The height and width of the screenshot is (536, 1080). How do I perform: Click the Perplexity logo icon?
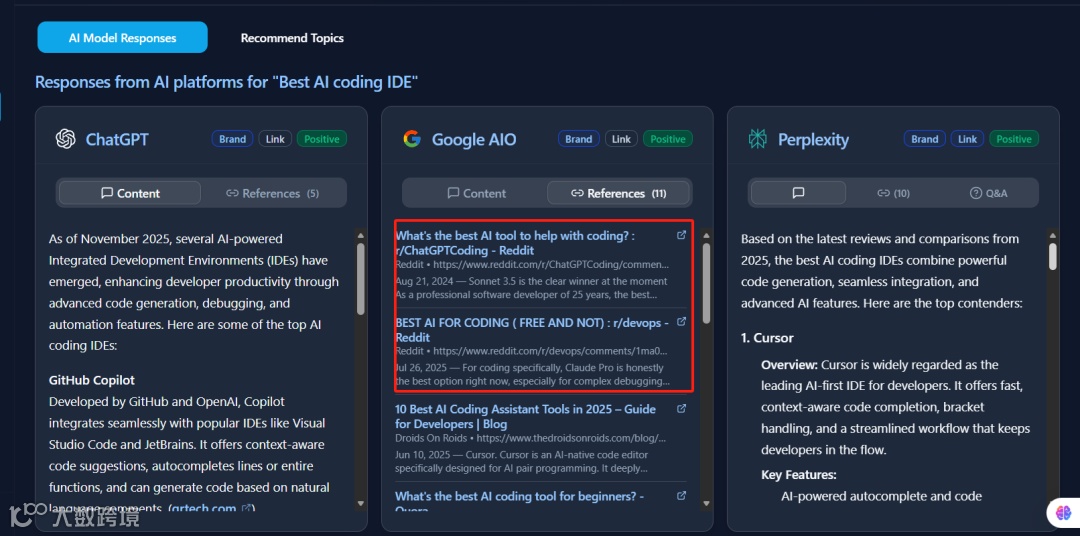coord(758,139)
